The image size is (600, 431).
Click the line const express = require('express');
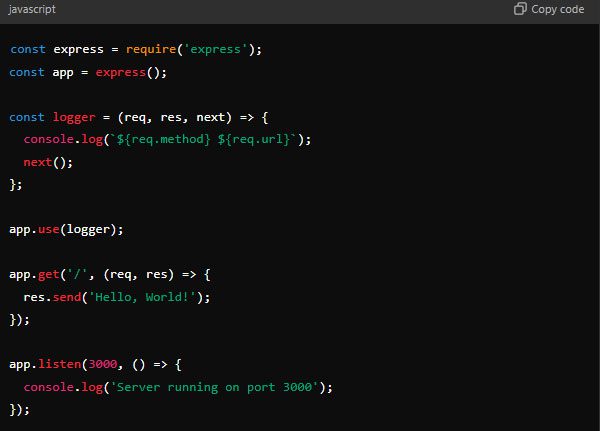[x=136, y=49]
